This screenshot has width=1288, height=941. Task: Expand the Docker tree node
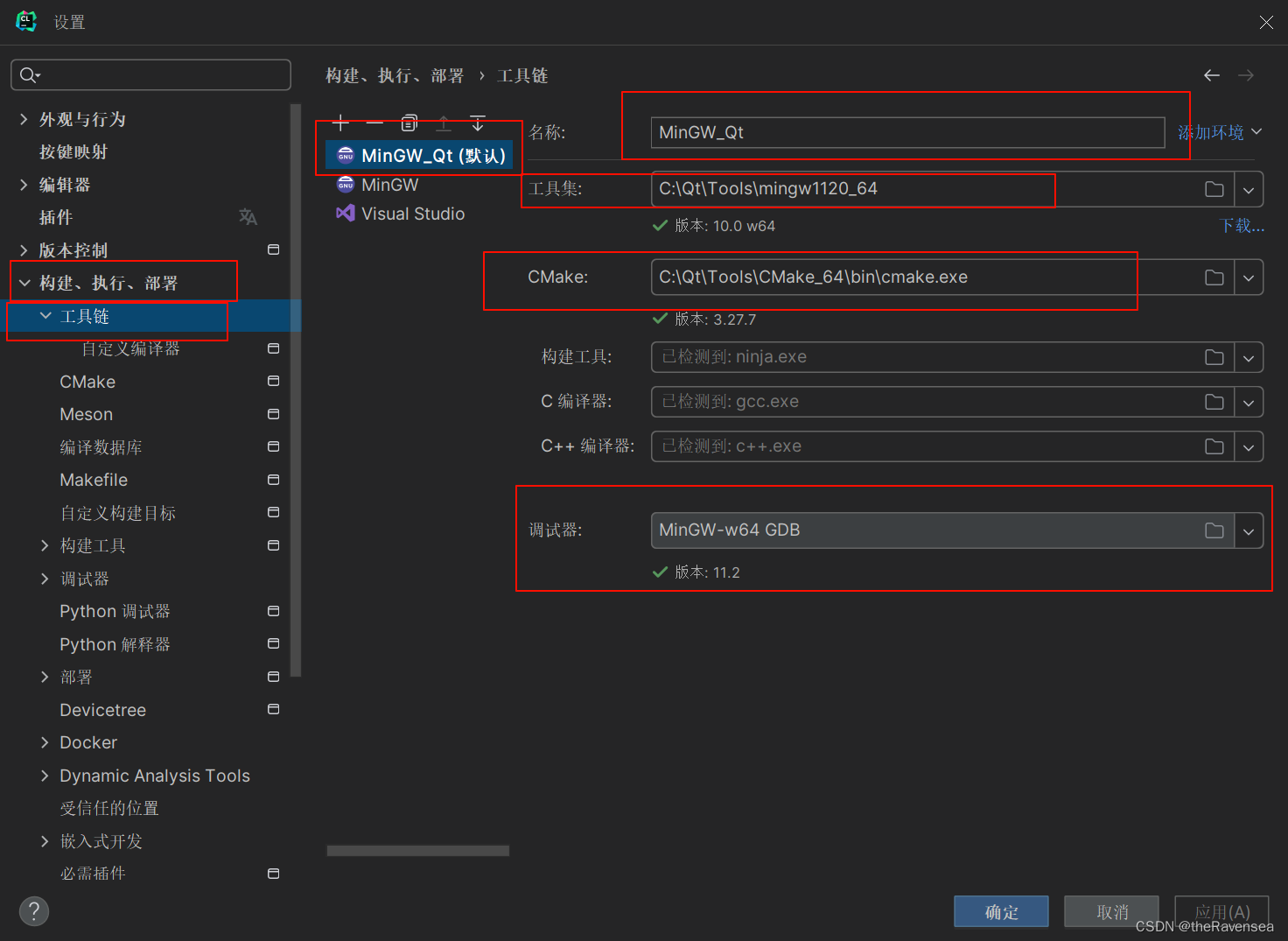pos(45,742)
